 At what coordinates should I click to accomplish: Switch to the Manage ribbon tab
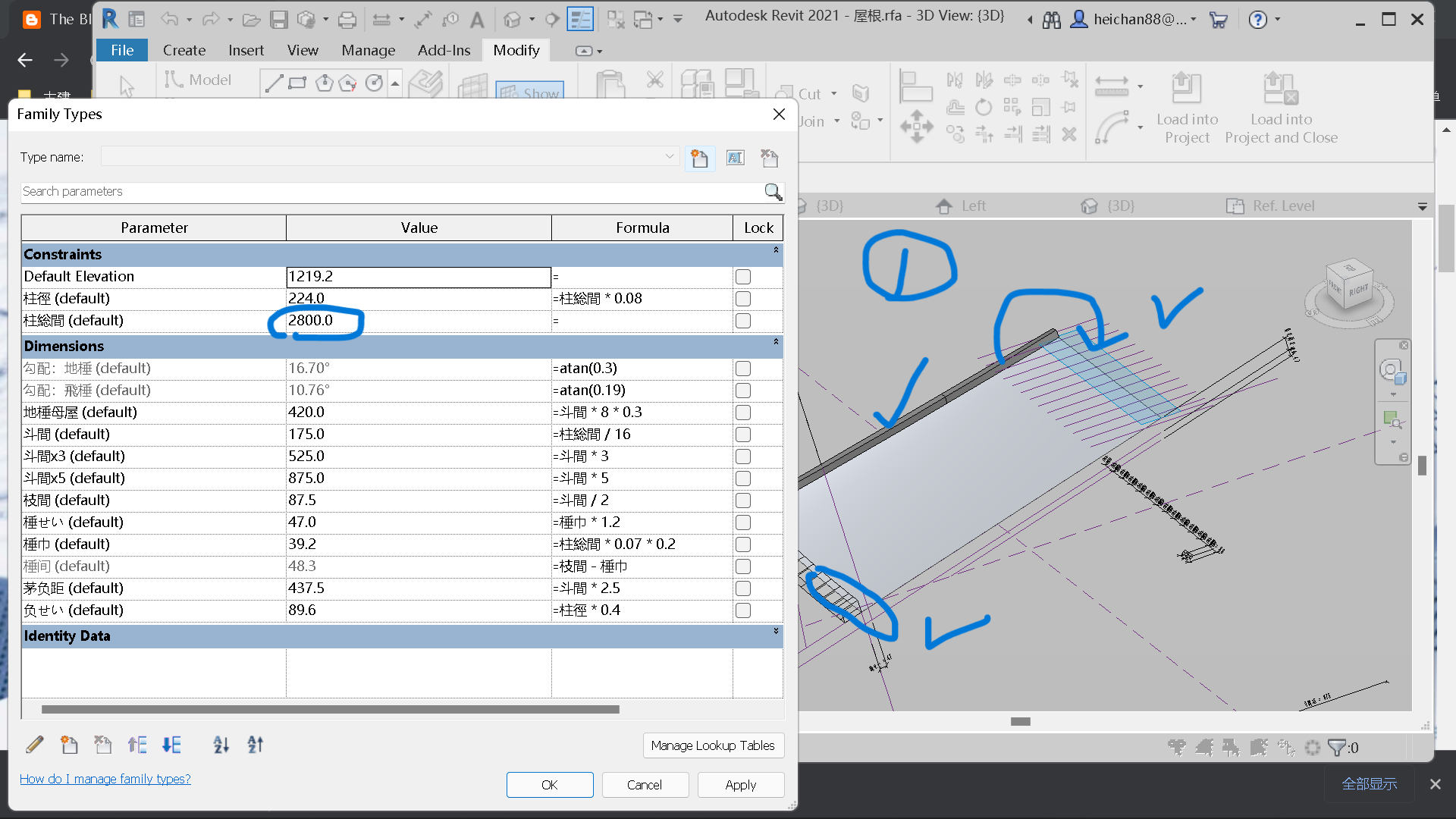(368, 50)
